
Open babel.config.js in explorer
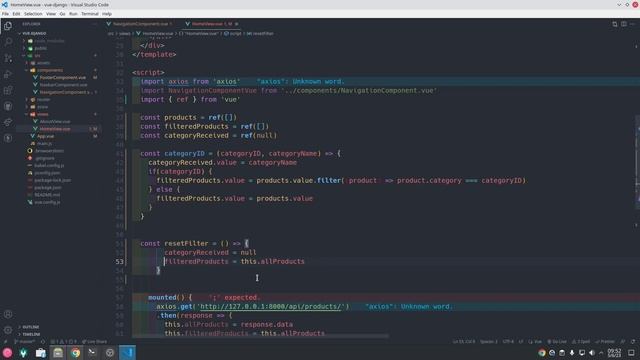pyautogui.click(x=49, y=166)
